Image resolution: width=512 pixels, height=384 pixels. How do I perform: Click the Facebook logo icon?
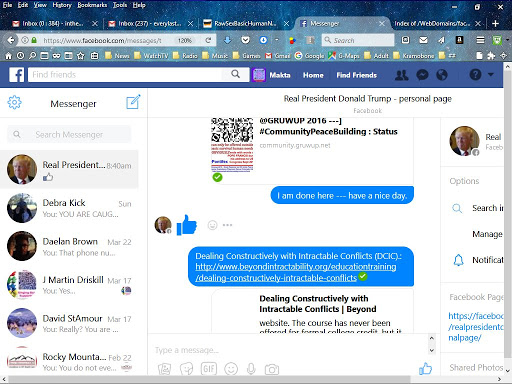(17, 75)
